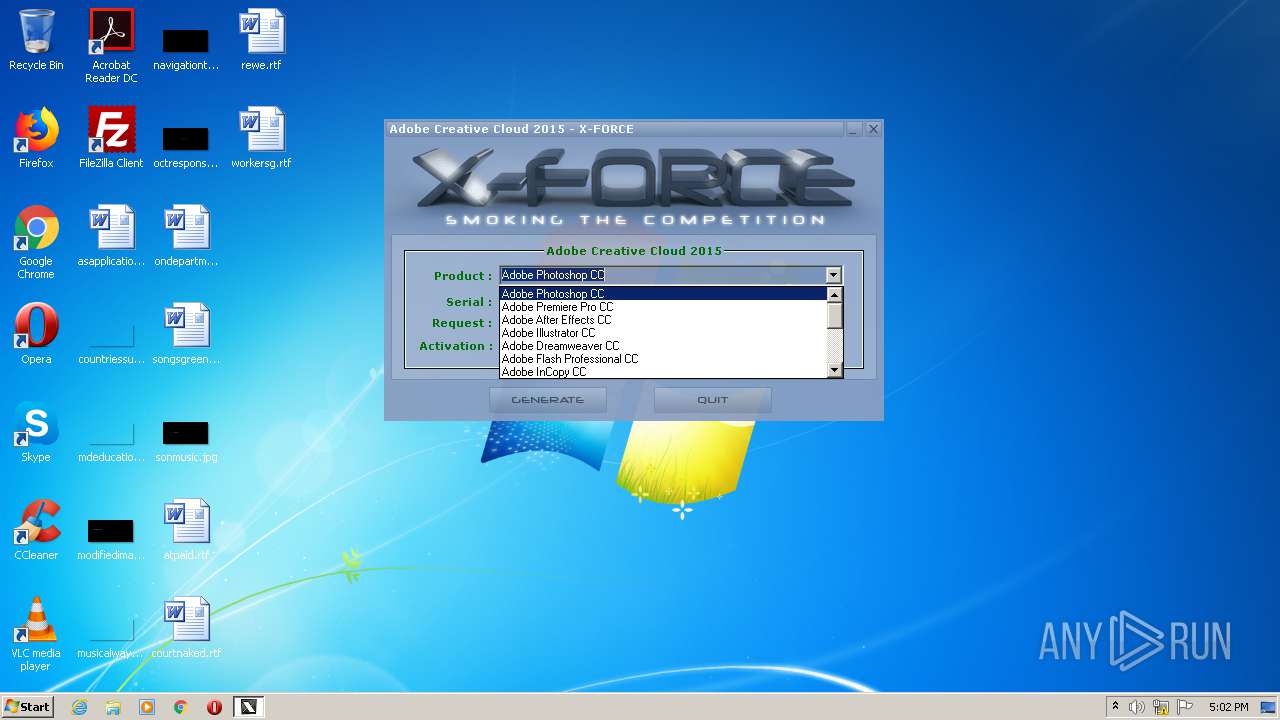
Task: Open media player taskbar icon
Action: click(x=147, y=707)
